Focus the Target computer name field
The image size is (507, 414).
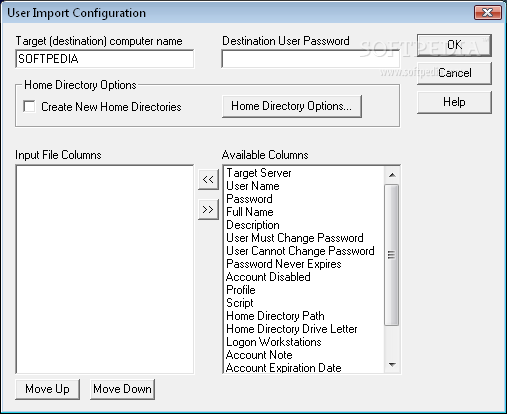pyautogui.click(x=104, y=59)
